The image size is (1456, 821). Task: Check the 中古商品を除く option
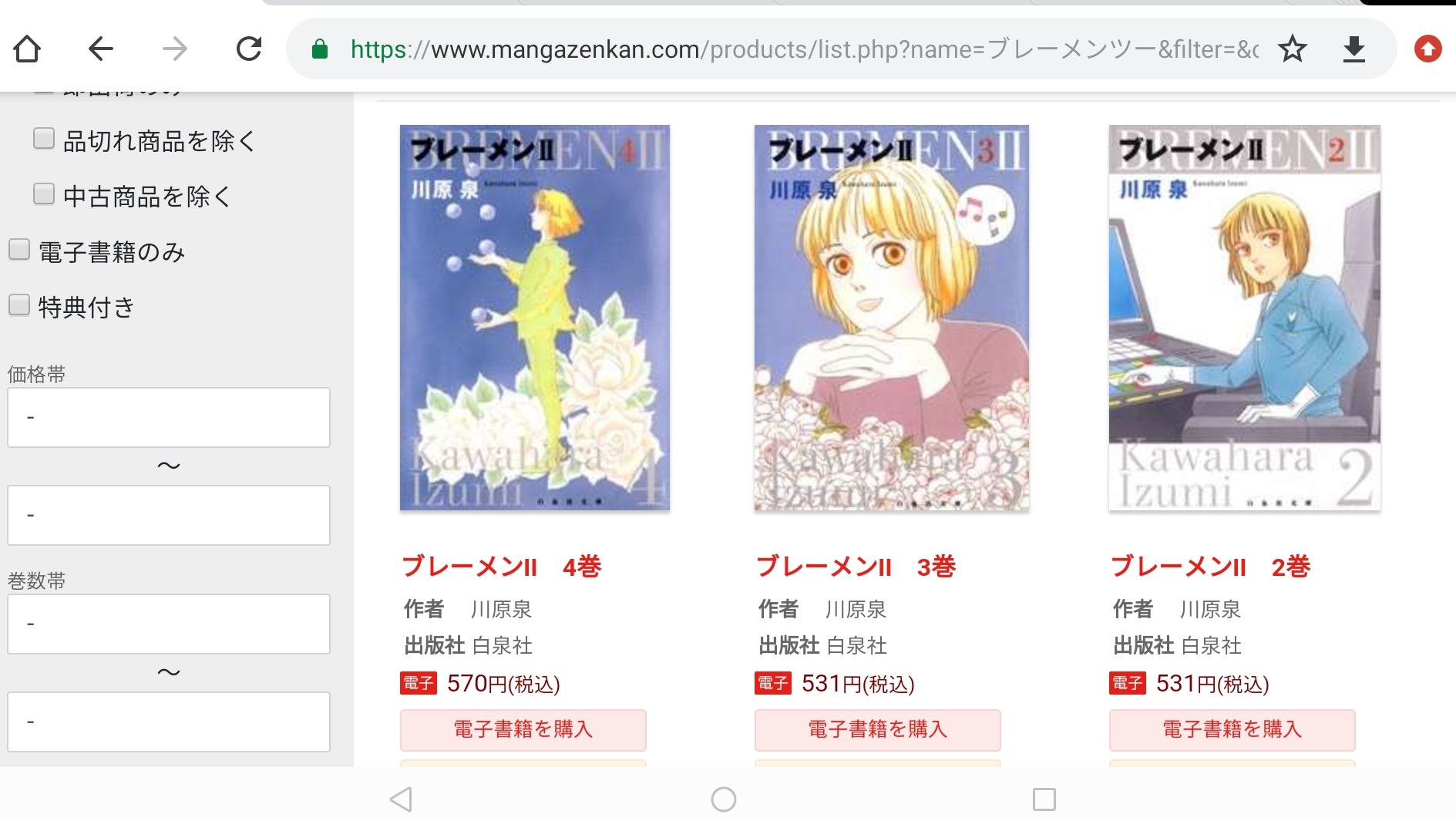click(44, 193)
